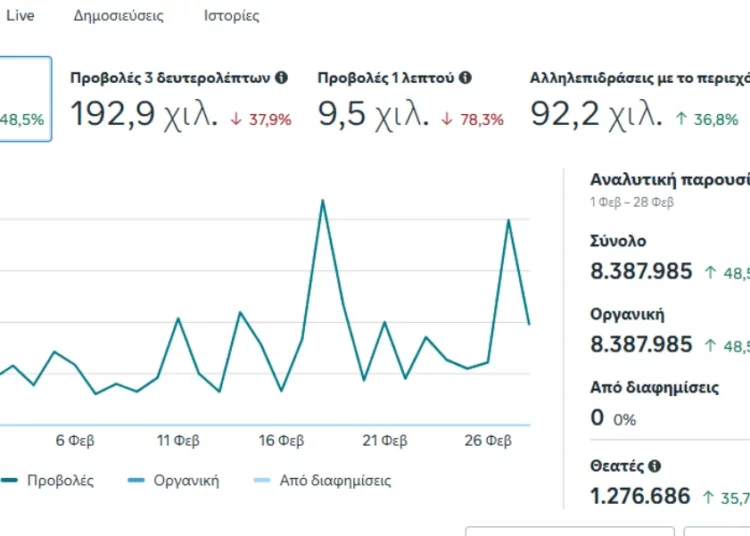Click the chart's highest peak after 16 Φεβ

pos(322,200)
